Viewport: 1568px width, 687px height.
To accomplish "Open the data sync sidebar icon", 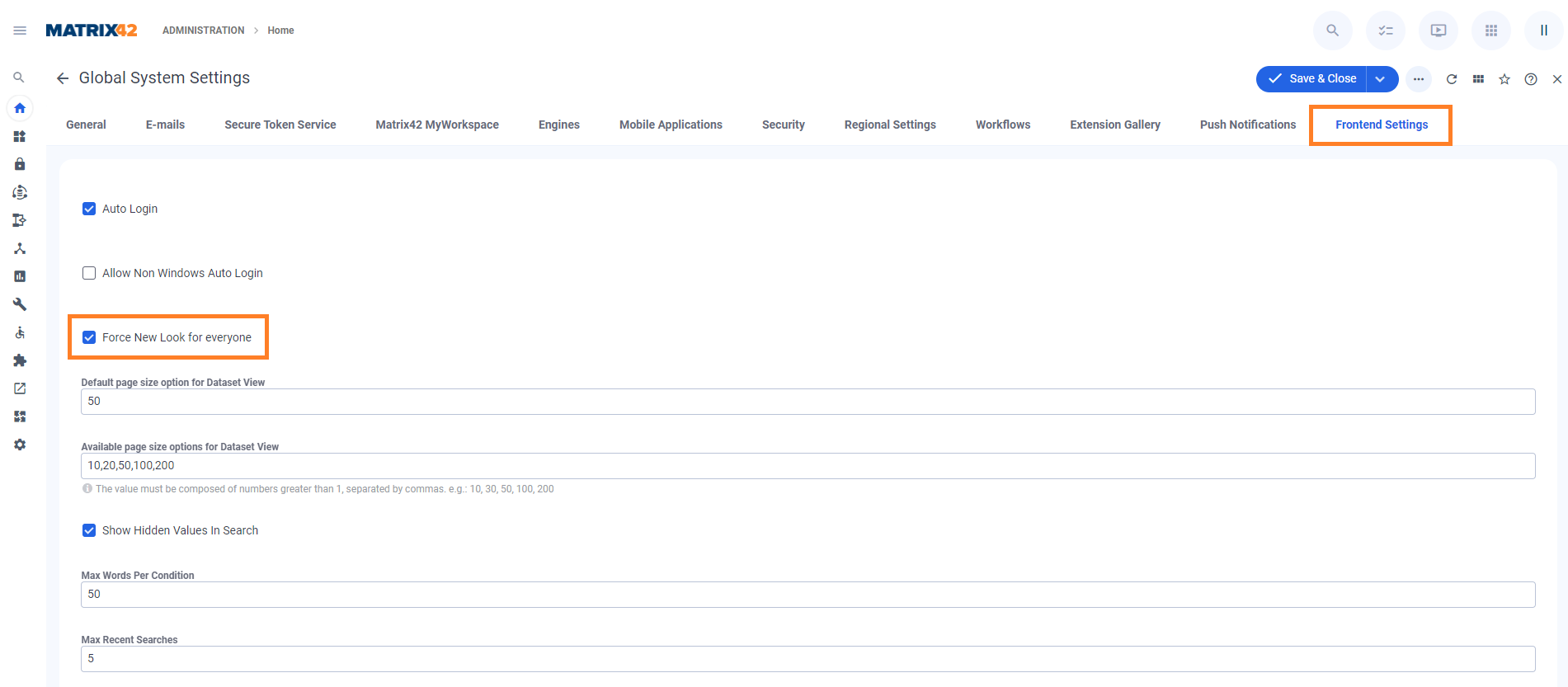I will [20, 192].
